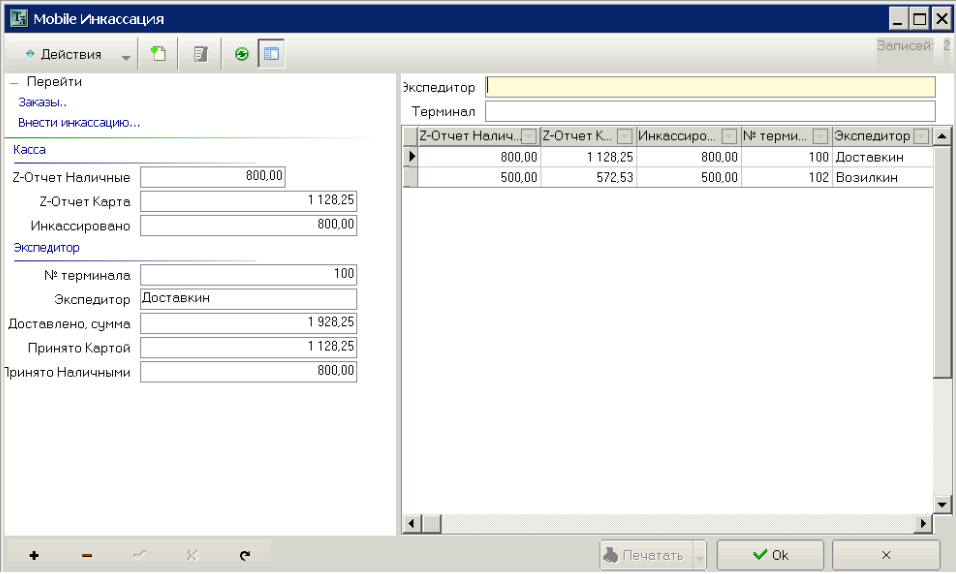Click Внести инкассацию... link
Viewport: 956px width, 574px height.
[79, 123]
